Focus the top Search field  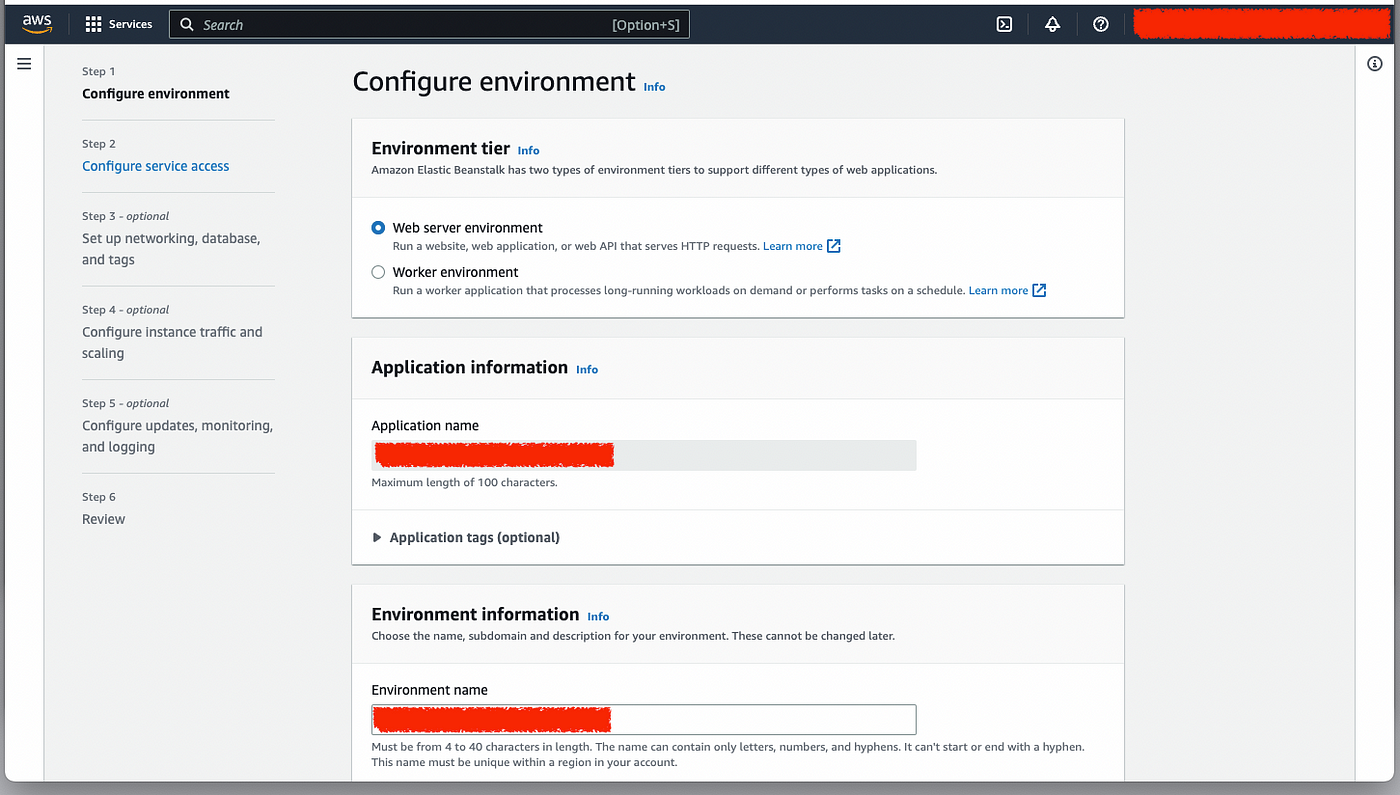tap(429, 25)
